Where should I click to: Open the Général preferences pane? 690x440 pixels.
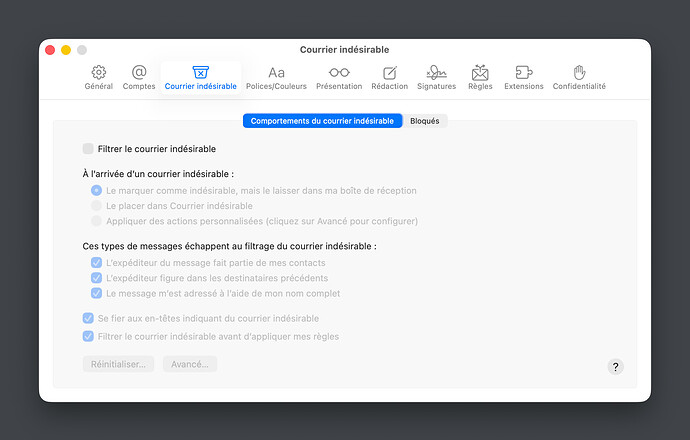99,77
